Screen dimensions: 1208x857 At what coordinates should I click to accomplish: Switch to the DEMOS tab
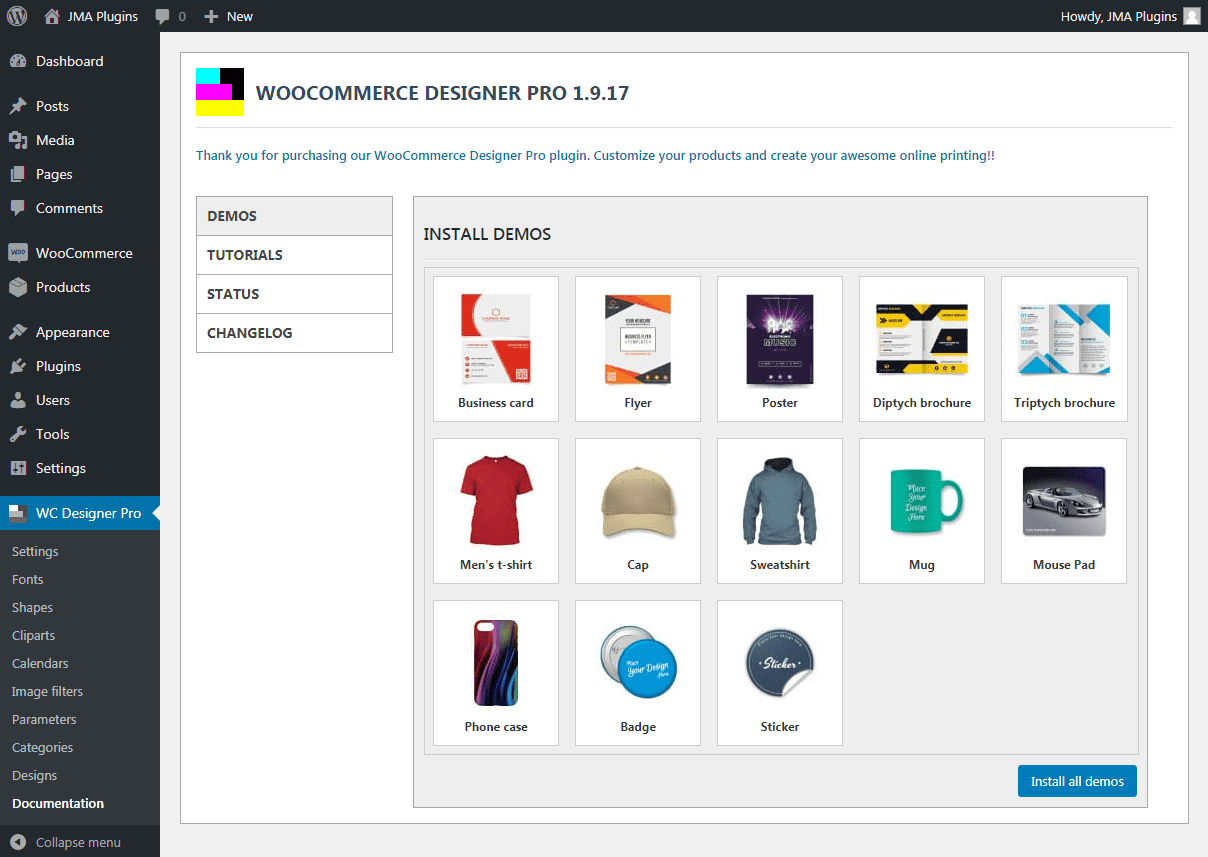(x=294, y=216)
